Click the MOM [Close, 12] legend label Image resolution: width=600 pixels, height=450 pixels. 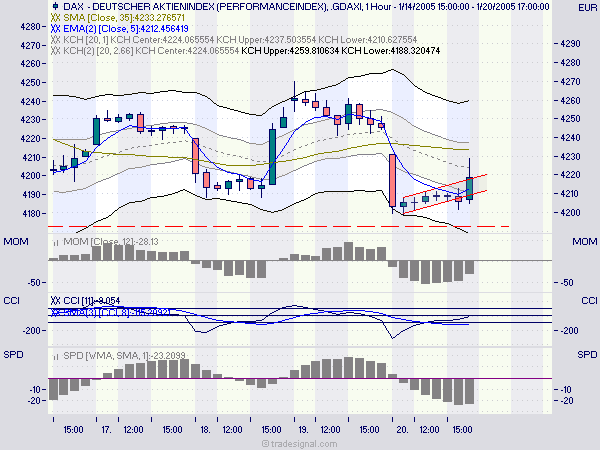coord(111,242)
